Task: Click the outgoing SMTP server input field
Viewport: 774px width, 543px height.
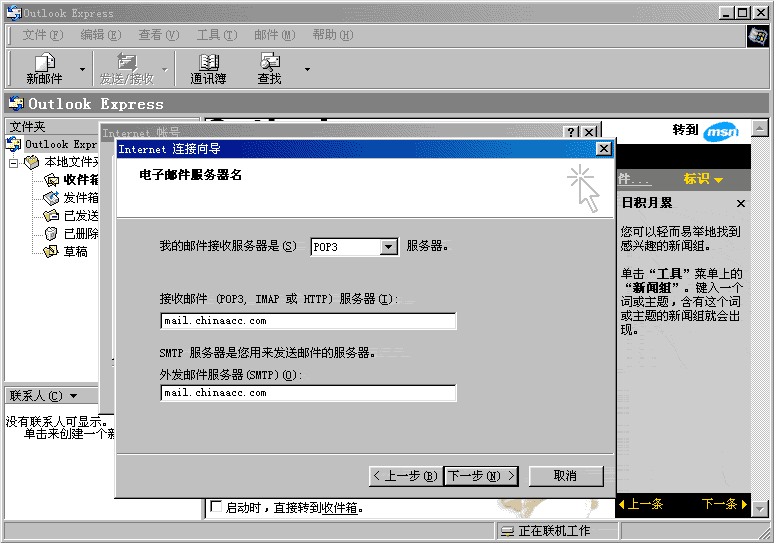Action: 309,393
